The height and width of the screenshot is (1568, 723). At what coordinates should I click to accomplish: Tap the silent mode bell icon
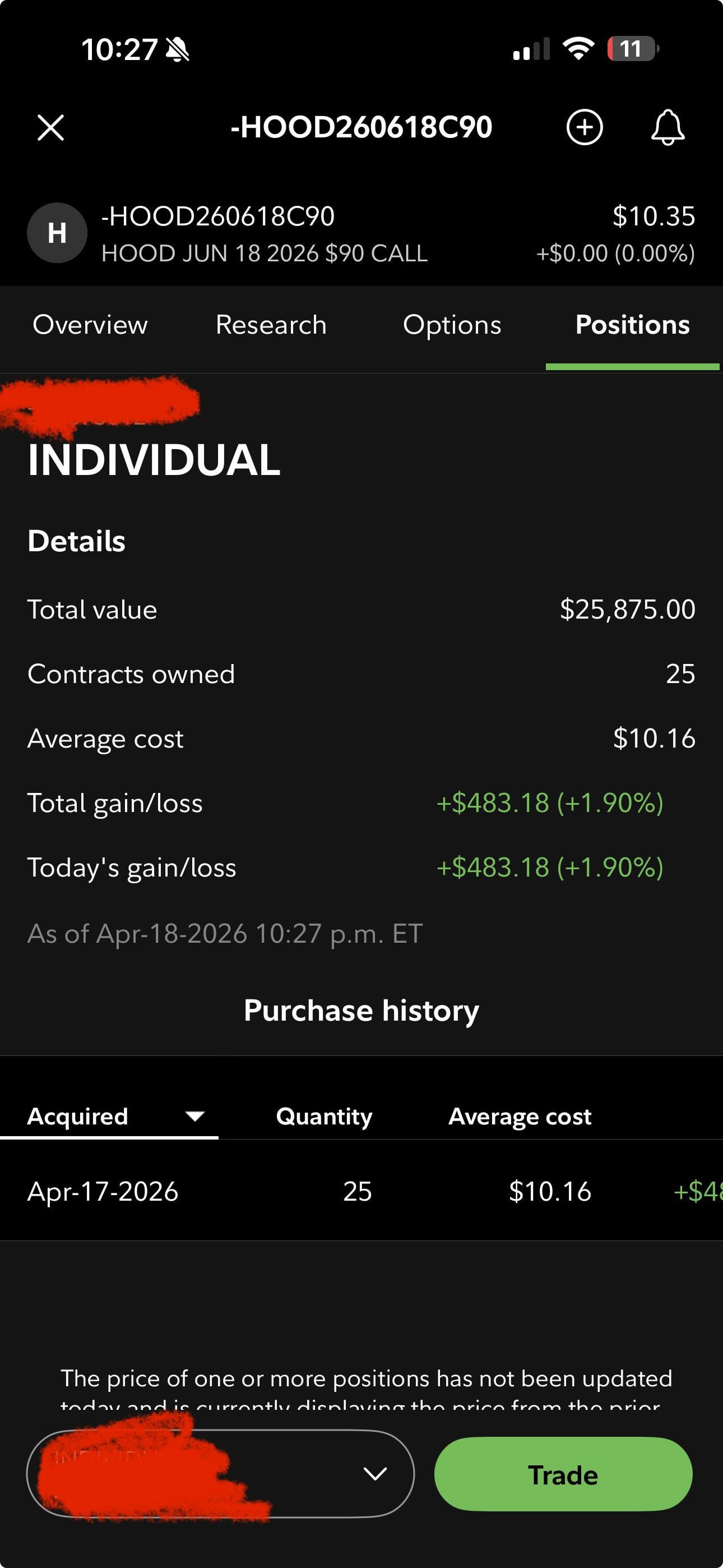tap(177, 49)
